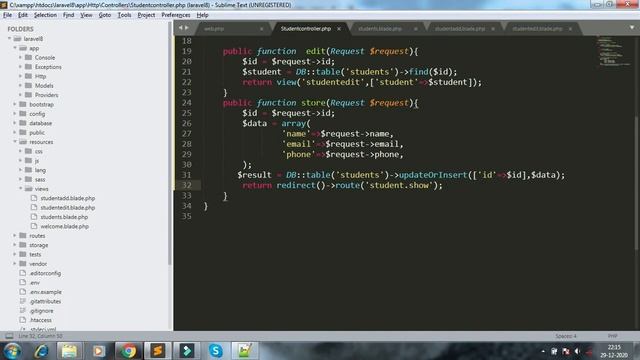This screenshot has height=360, width=640.
Task: Click the PHP syntax selector in status bar
Action: pyautogui.click(x=612, y=336)
